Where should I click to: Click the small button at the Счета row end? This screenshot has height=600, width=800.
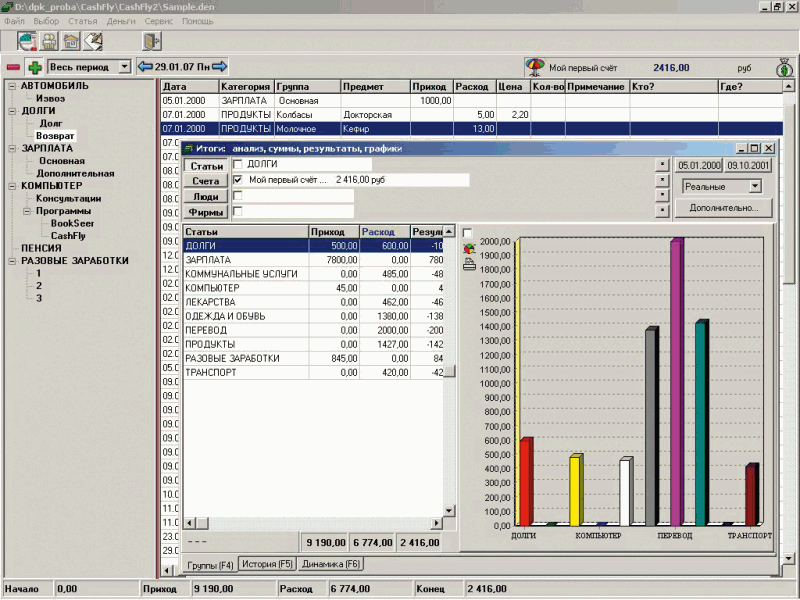pos(662,180)
